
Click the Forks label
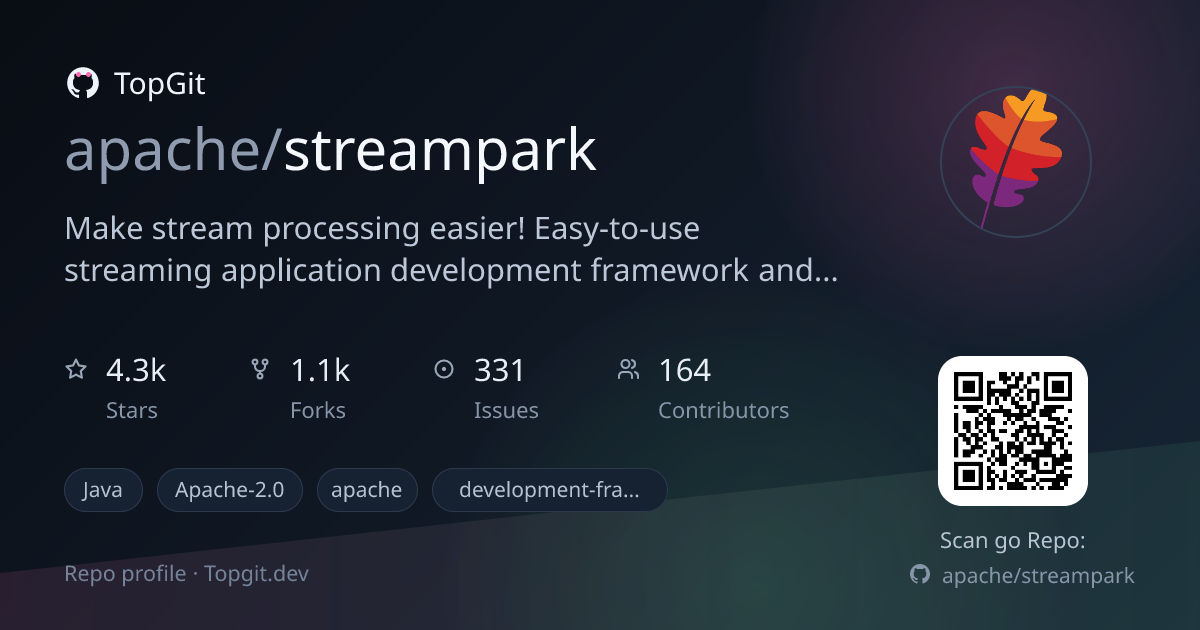(x=318, y=411)
